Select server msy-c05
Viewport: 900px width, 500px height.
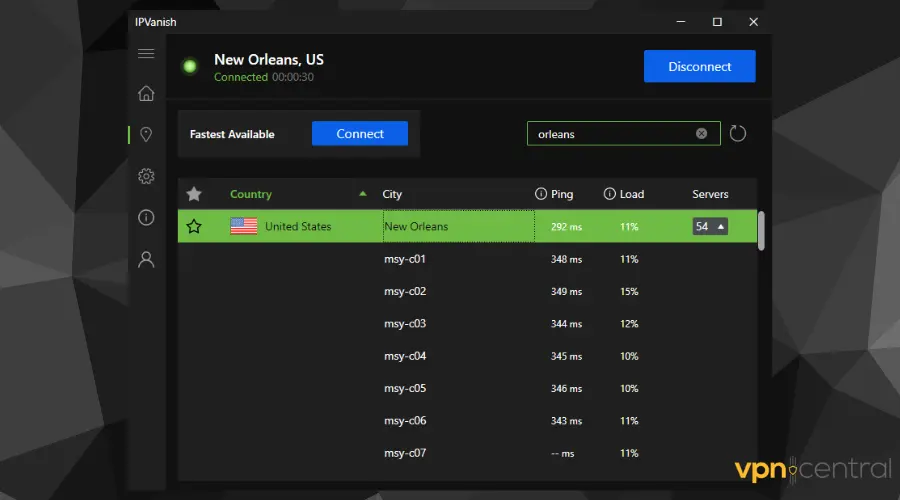pos(405,388)
